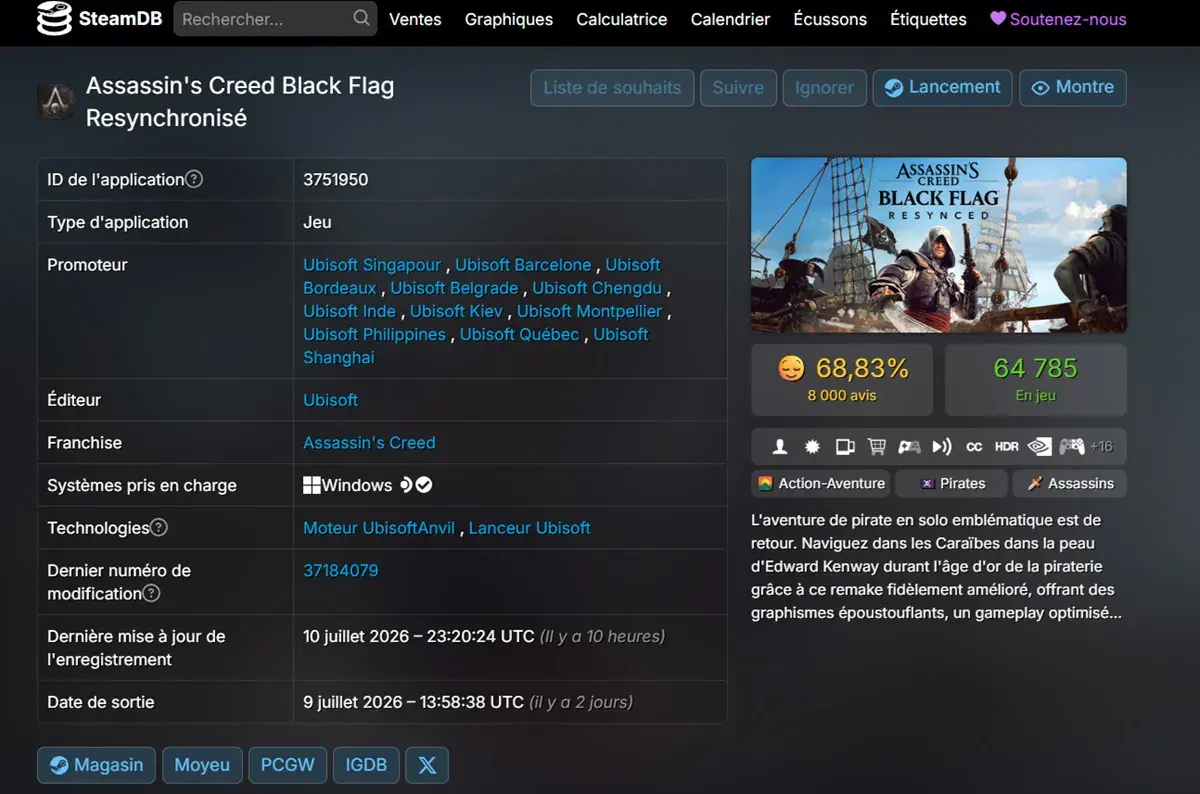
Task: Open Ubisoft Chengdu developer link
Action: point(597,288)
